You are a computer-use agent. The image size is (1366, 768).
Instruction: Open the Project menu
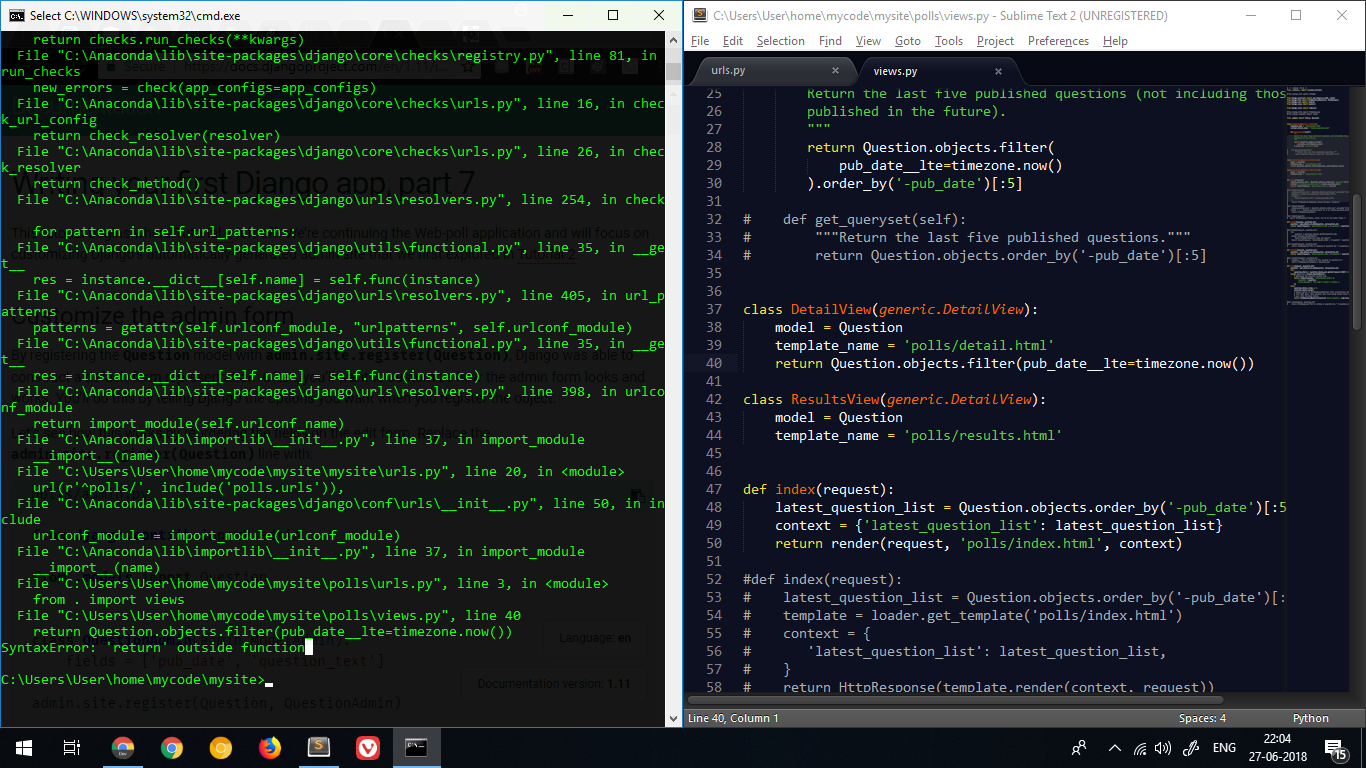[x=995, y=41]
